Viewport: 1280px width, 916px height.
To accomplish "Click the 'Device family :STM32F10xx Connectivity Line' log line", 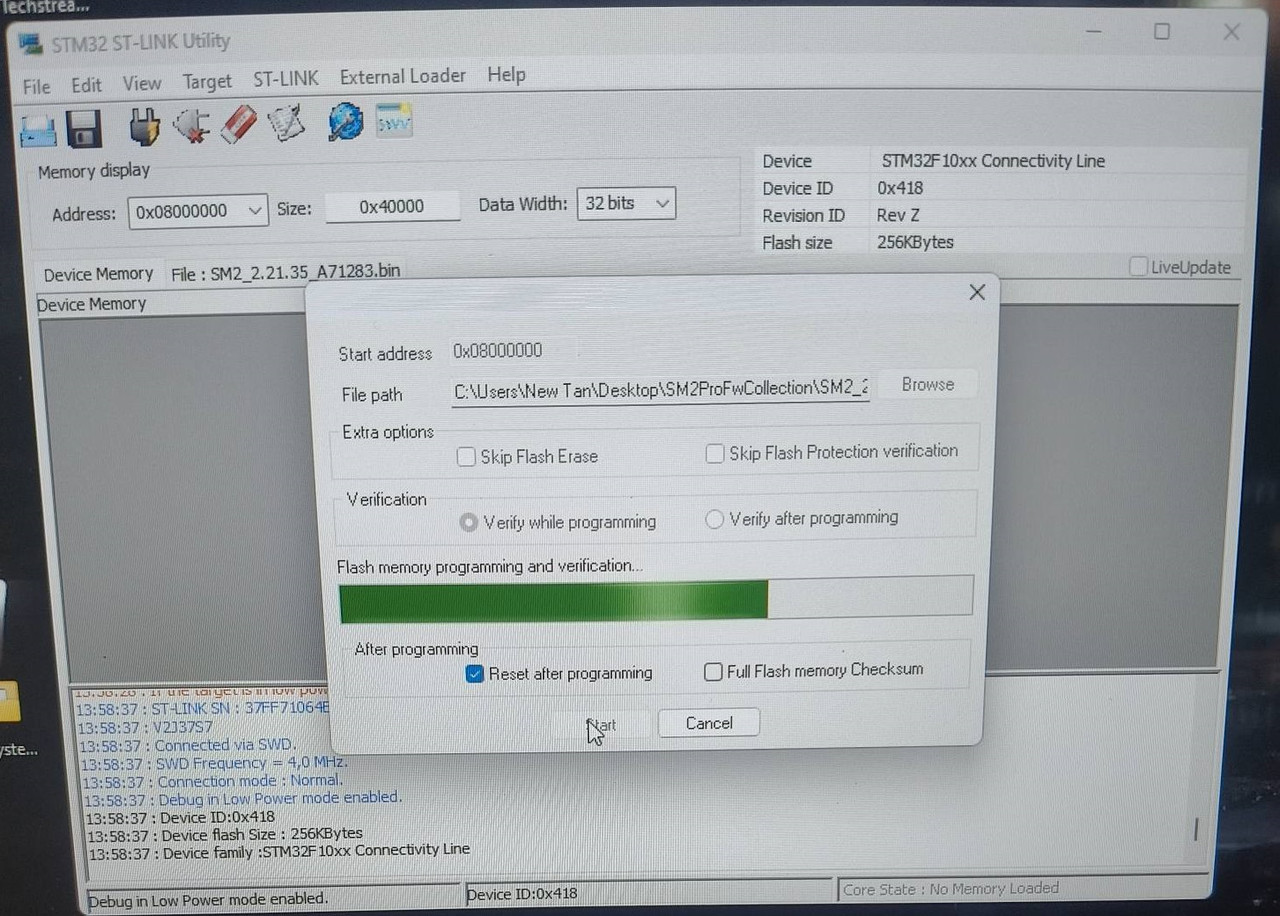I will pyautogui.click(x=279, y=851).
